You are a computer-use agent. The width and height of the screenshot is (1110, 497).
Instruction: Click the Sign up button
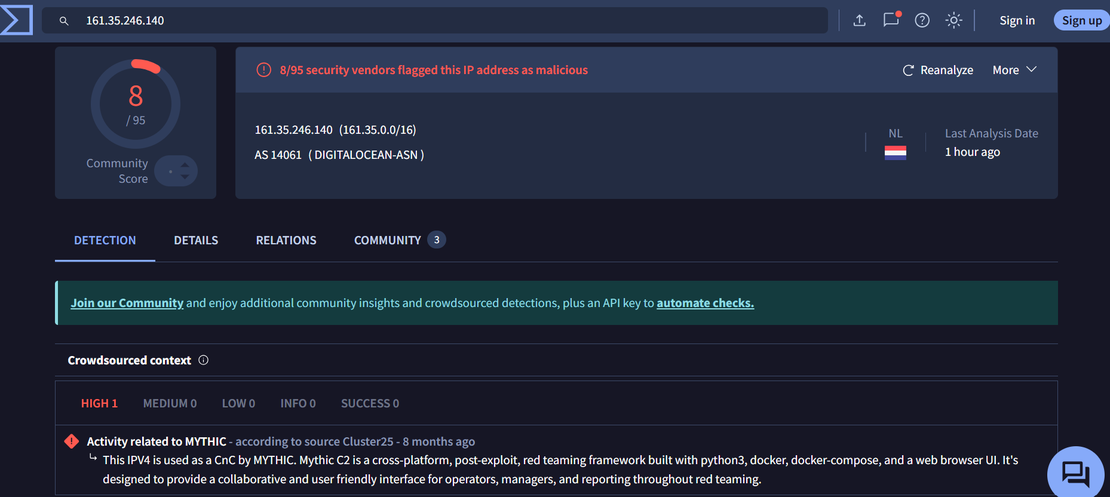(x=1081, y=21)
